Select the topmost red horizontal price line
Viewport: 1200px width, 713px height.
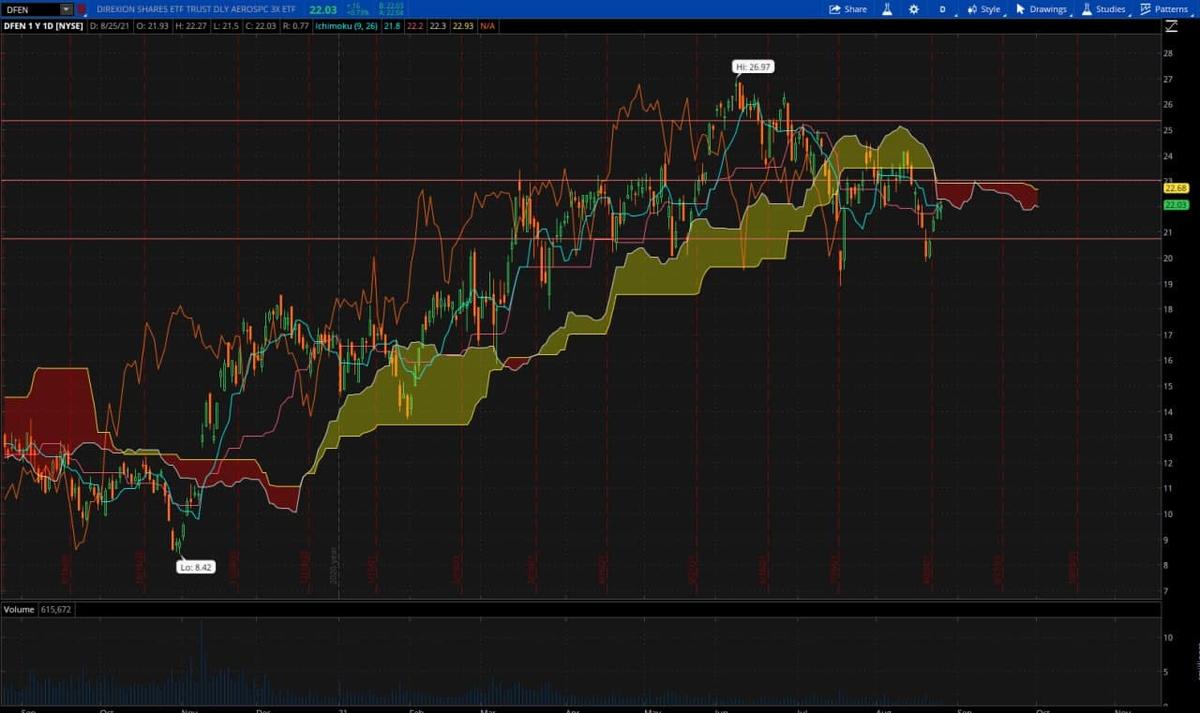(580, 121)
